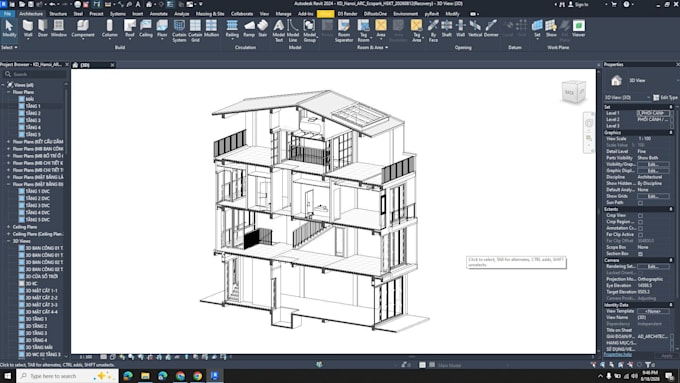
Task: Open the TẦNG 1 floor plan
Action: point(33,106)
